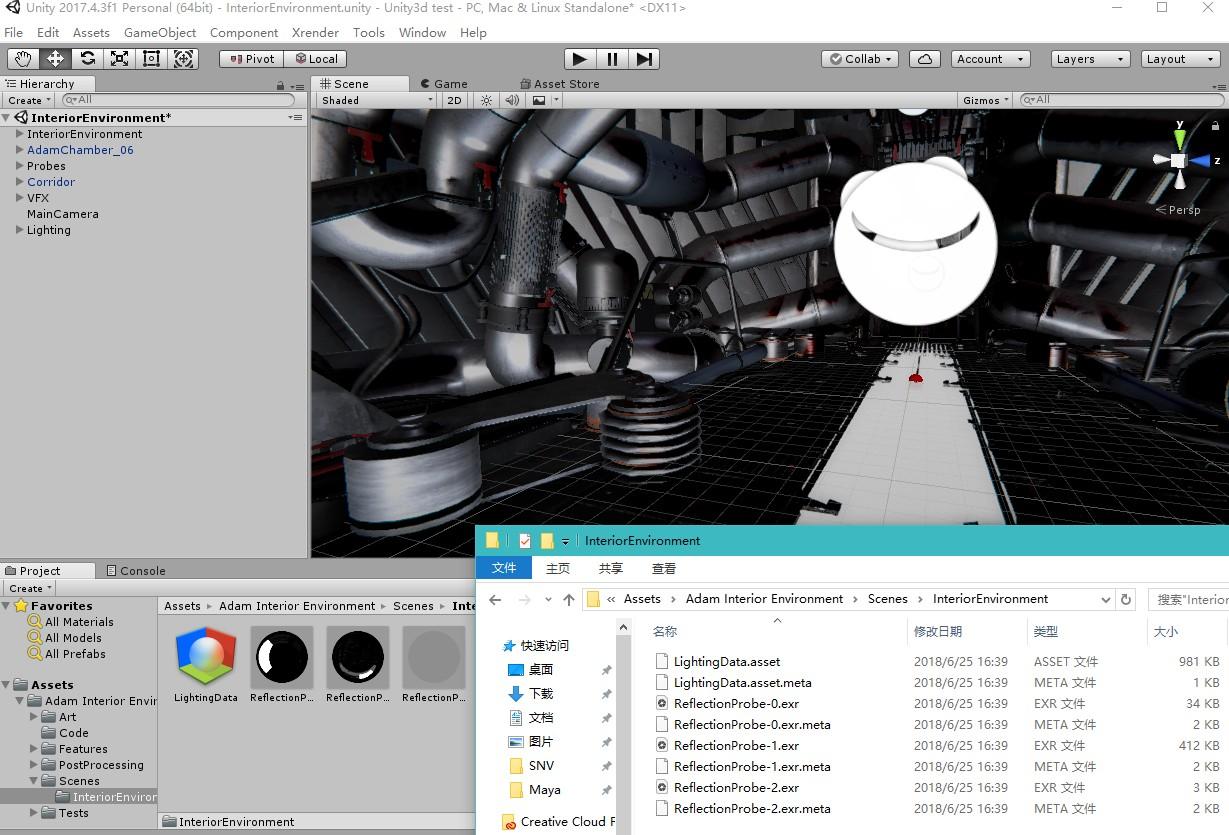Click Create in the Hierarchy panel
Image resolution: width=1229 pixels, height=835 pixels.
(27, 100)
